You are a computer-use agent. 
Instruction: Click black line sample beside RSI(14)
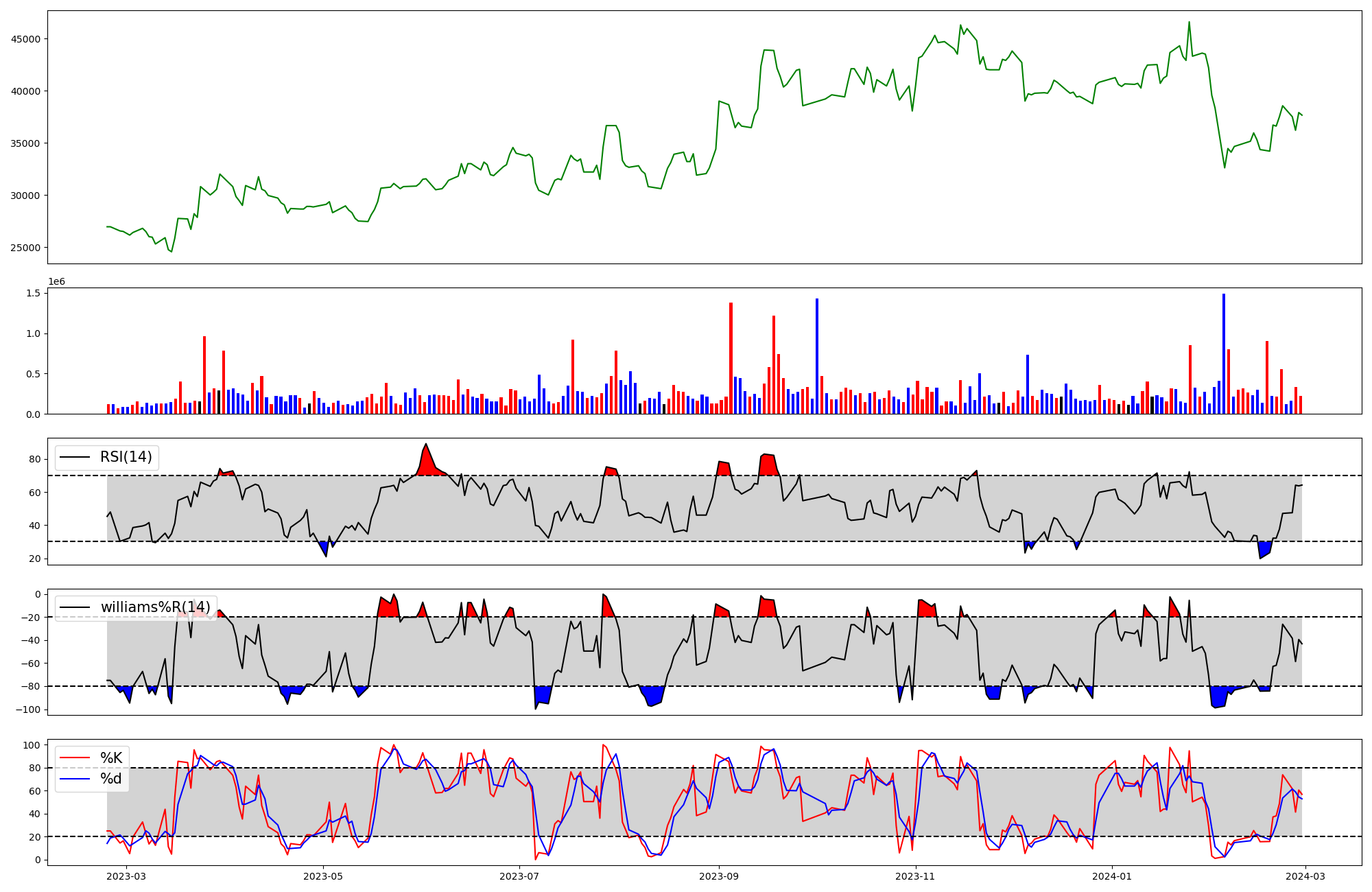coord(75,457)
